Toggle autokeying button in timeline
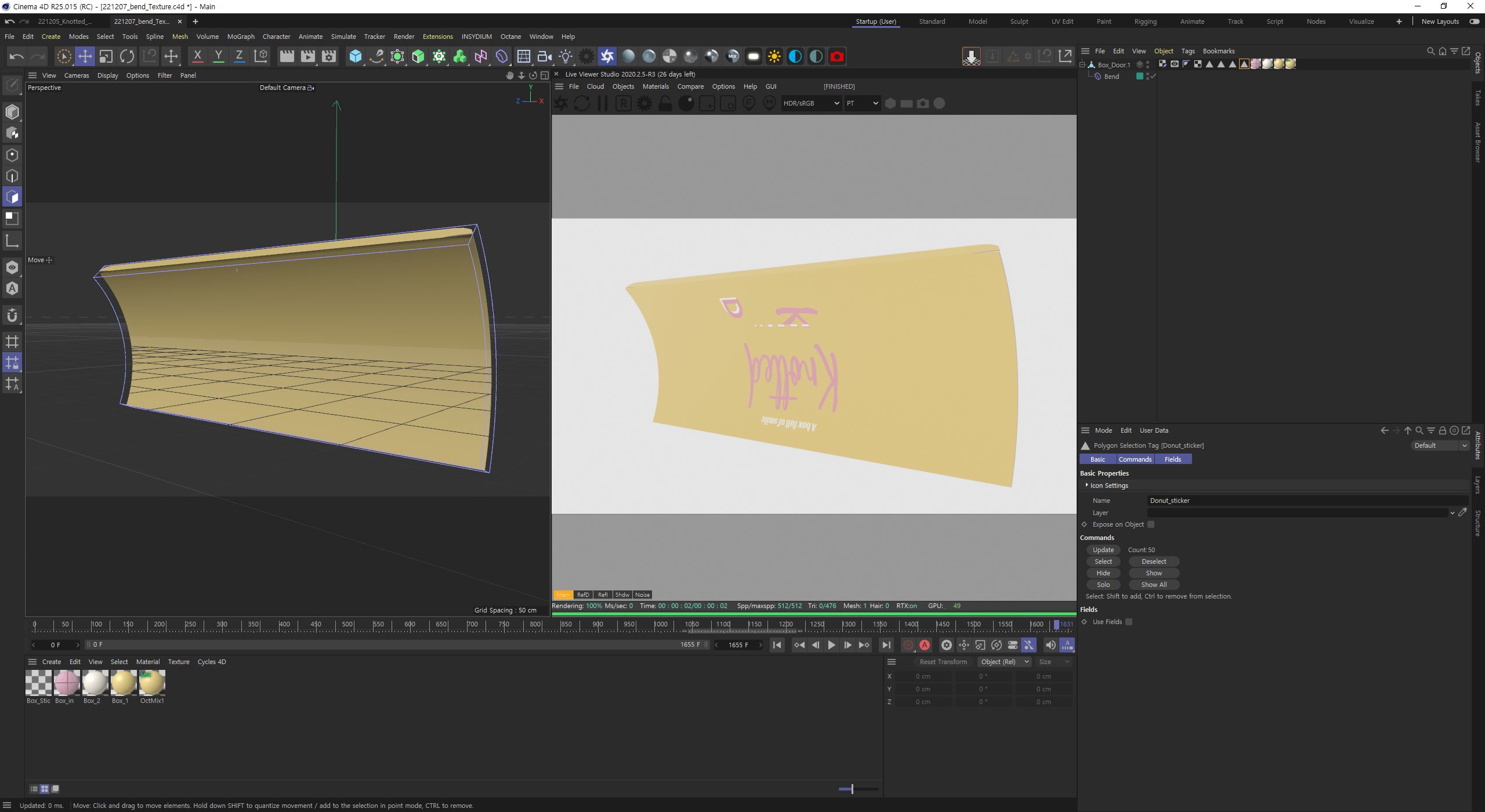 point(925,645)
